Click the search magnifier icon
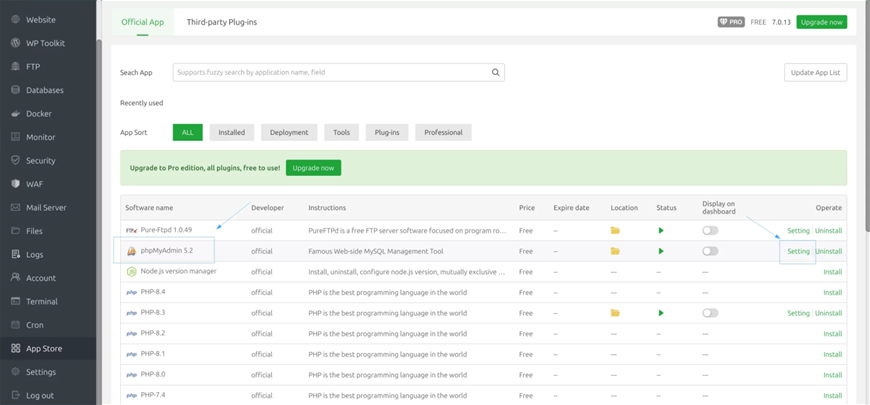This screenshot has height=405, width=870. tap(495, 72)
